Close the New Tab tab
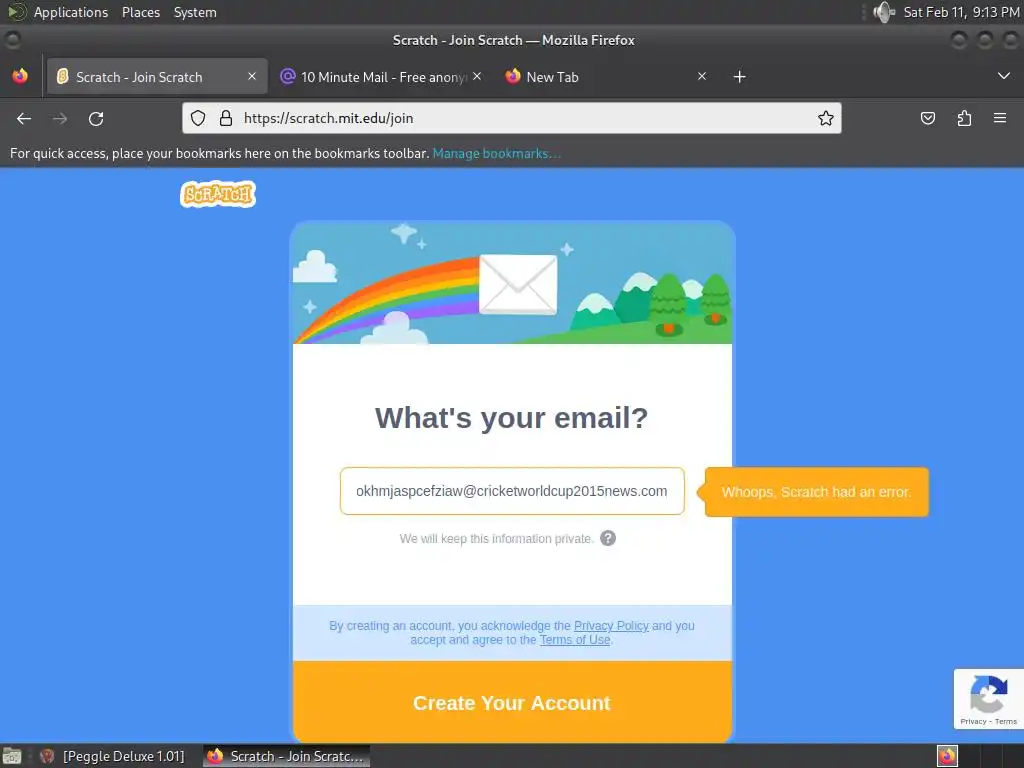1024x768 pixels. [702, 76]
